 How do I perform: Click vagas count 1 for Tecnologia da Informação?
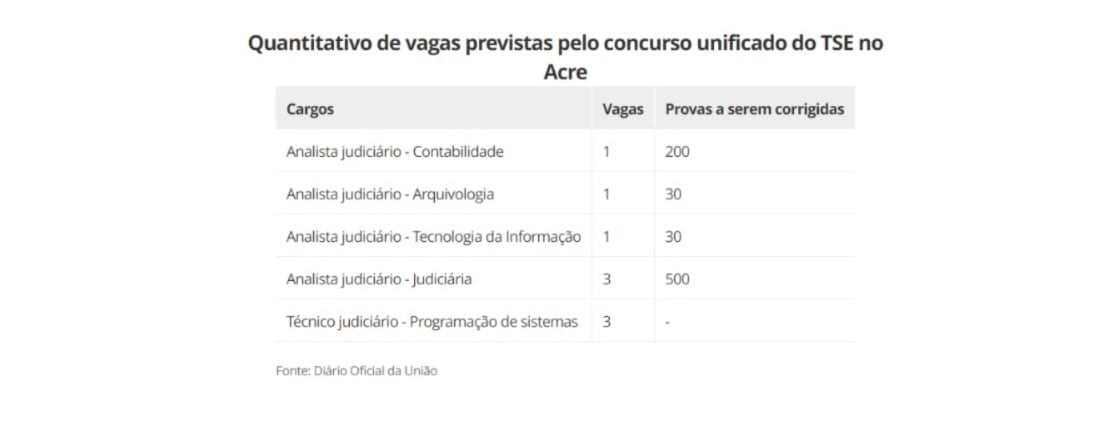click(x=607, y=236)
